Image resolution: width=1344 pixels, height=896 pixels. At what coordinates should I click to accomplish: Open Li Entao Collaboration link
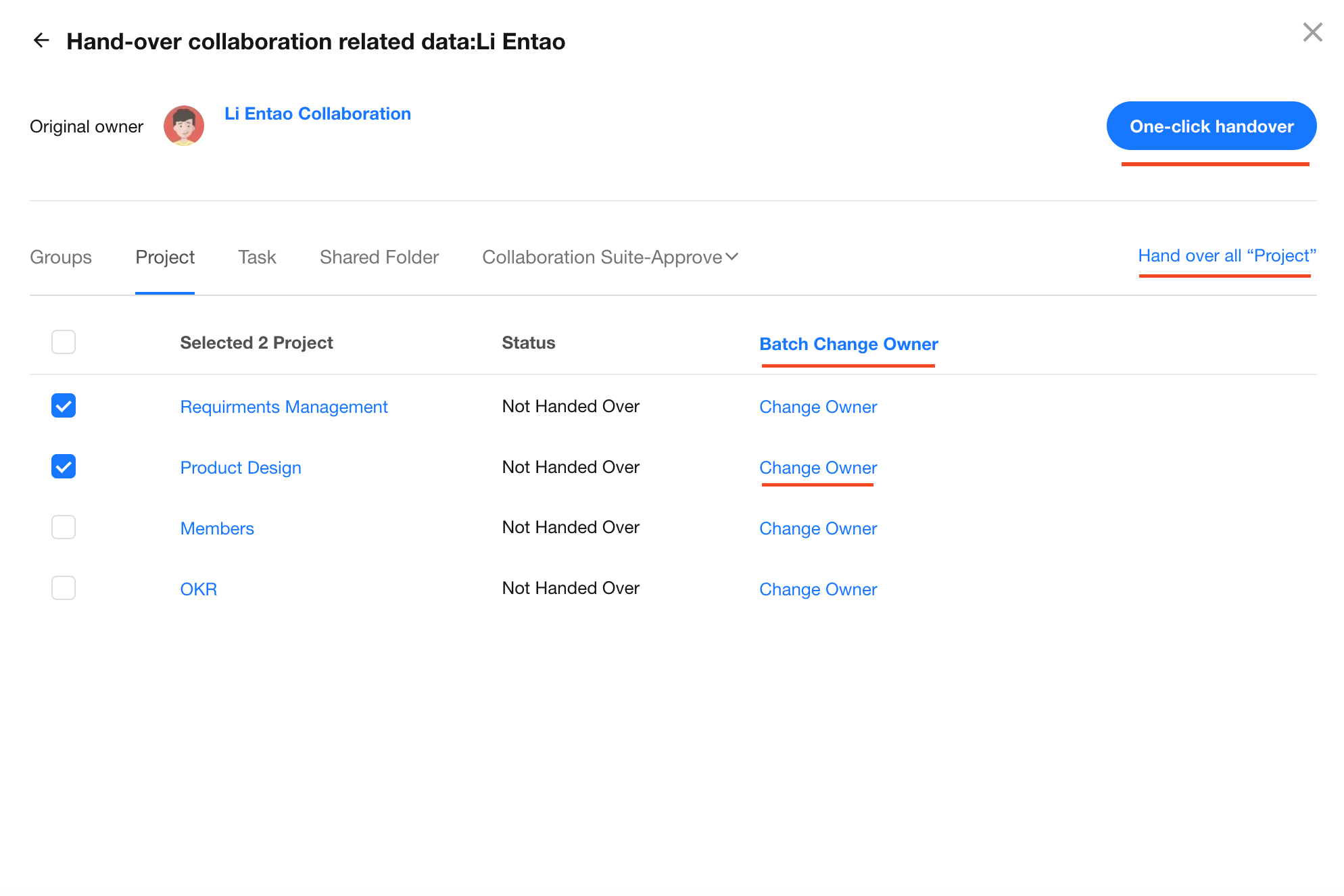click(x=318, y=114)
